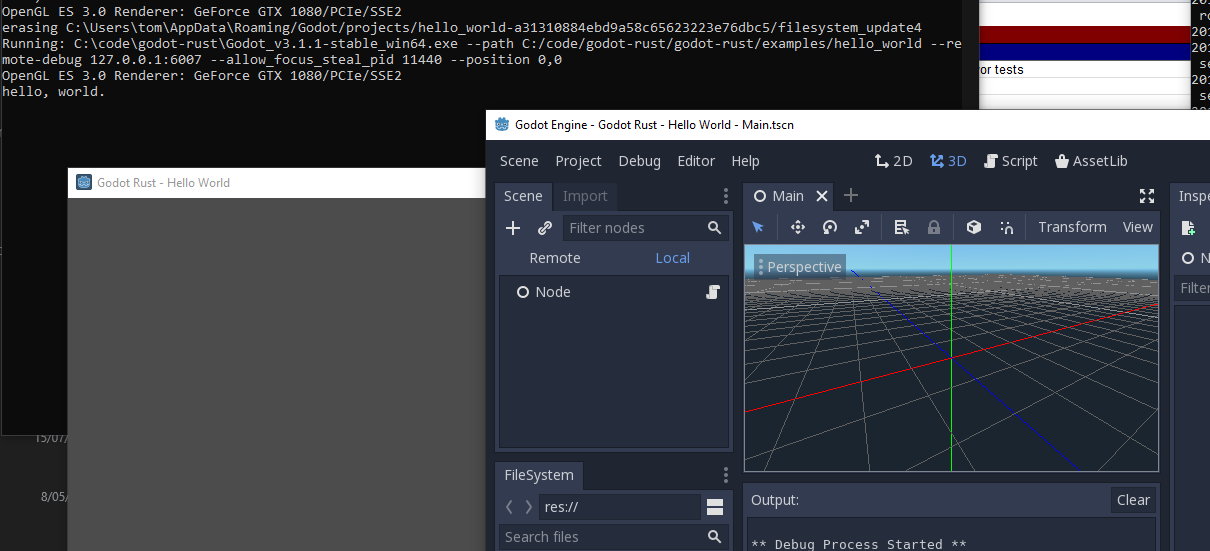Click 'hello, world.' line in console

point(53,92)
